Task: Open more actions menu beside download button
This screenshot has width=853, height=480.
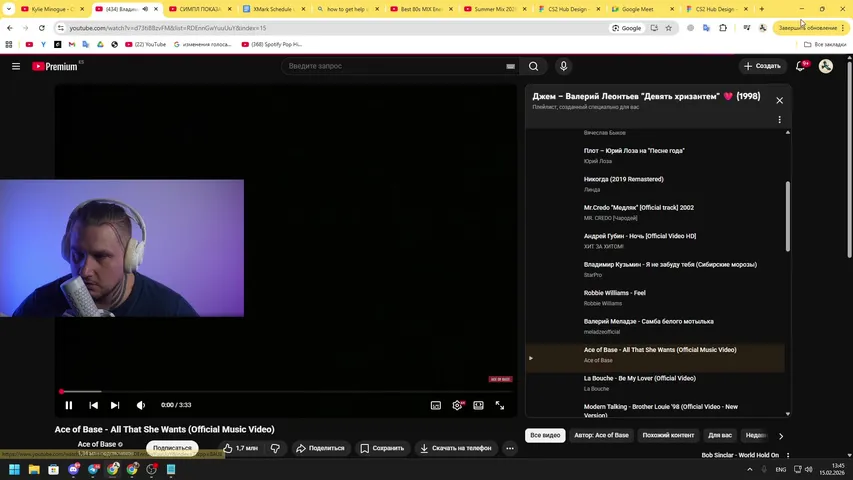Action: pyautogui.click(x=510, y=448)
